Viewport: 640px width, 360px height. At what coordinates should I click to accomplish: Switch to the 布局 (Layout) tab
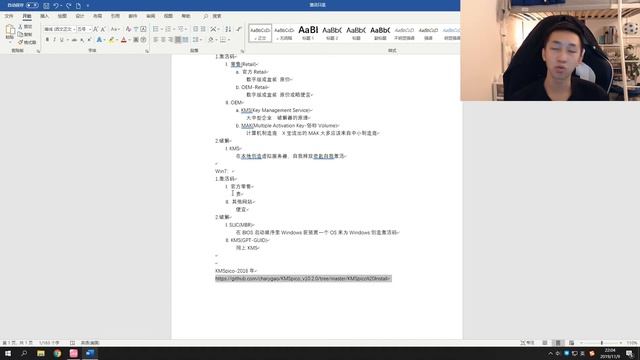pos(98,16)
